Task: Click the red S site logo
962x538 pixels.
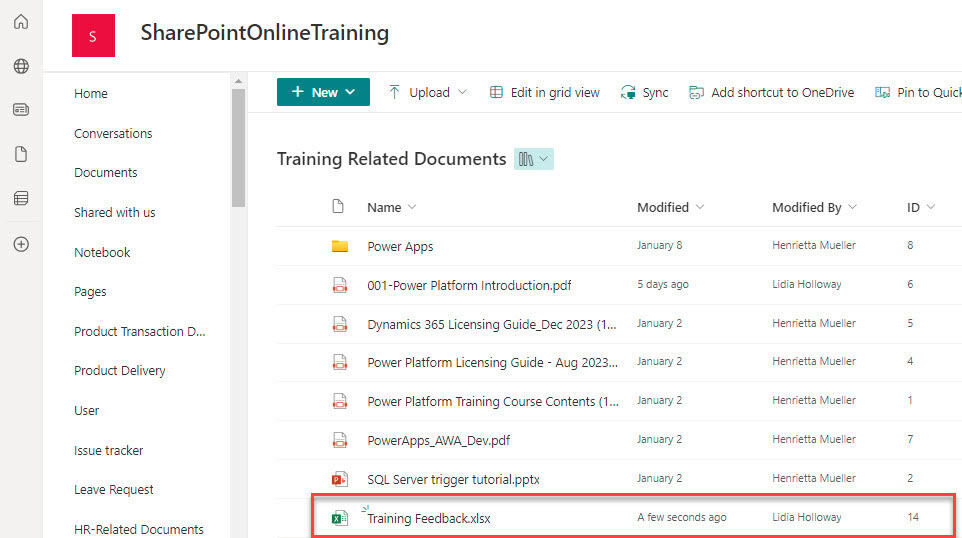Action: pyautogui.click(x=93, y=36)
